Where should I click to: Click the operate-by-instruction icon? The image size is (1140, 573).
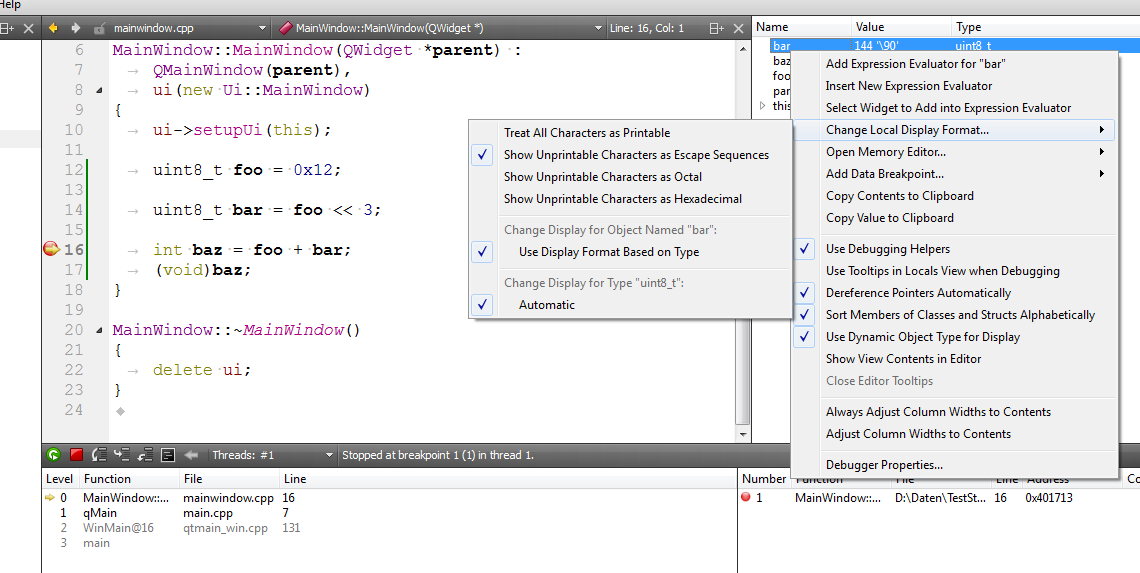coord(168,455)
